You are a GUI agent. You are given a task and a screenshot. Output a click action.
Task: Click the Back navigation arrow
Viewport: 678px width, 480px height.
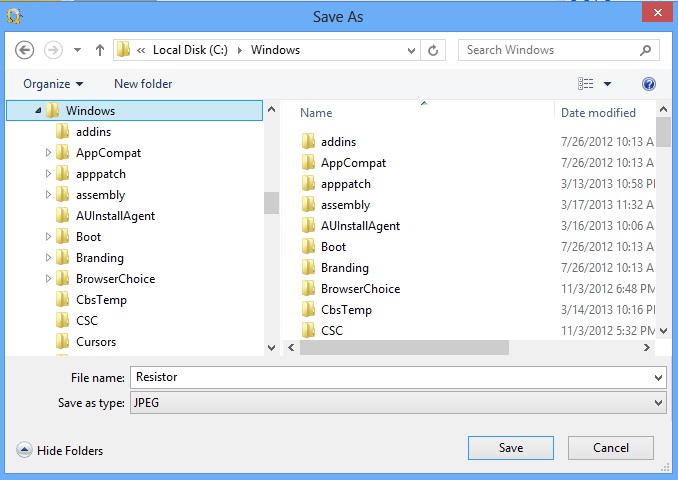click(24, 50)
